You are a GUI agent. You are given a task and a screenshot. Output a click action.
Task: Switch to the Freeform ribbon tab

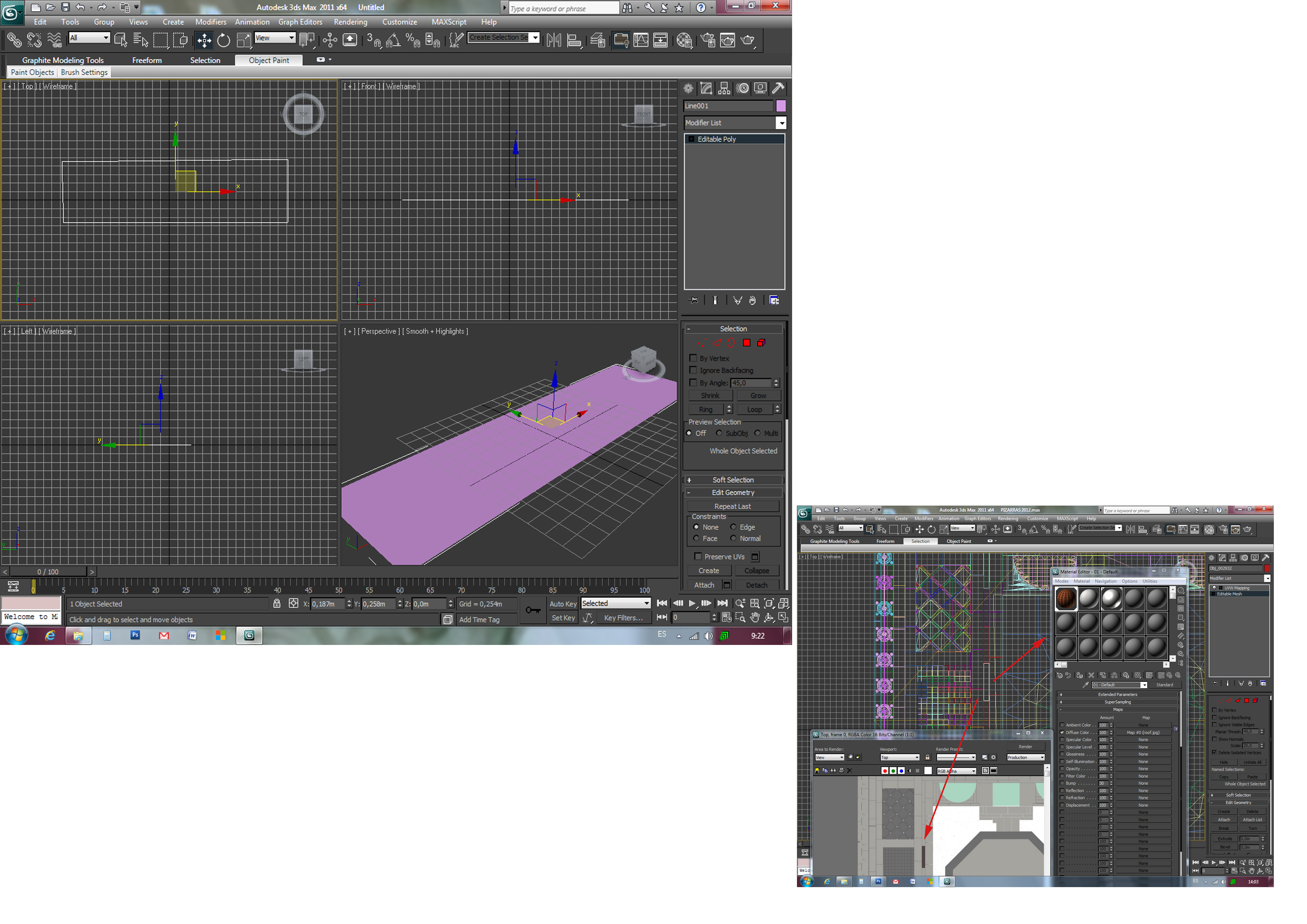[147, 60]
